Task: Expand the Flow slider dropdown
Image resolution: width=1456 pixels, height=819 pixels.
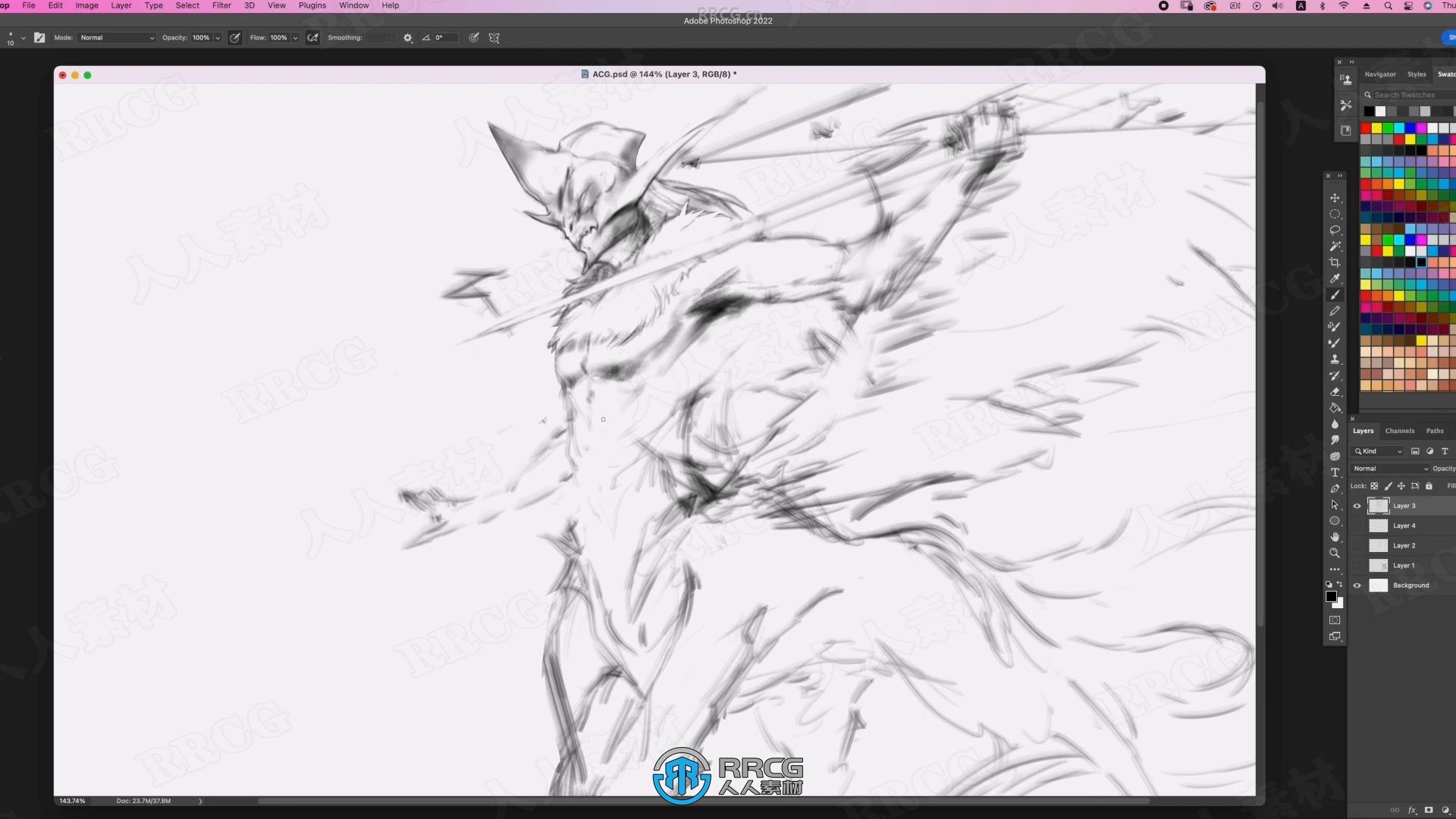Action: 295,38
